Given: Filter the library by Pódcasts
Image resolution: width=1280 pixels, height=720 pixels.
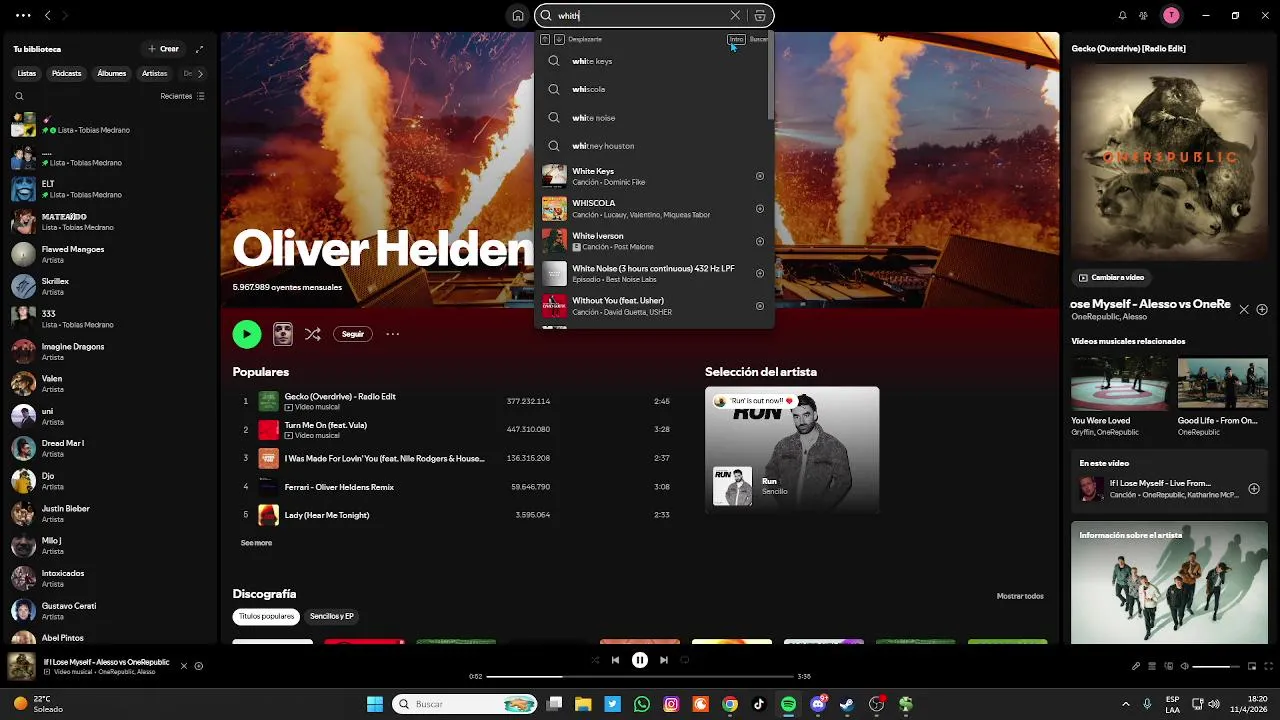Looking at the screenshot, I should tap(67, 73).
